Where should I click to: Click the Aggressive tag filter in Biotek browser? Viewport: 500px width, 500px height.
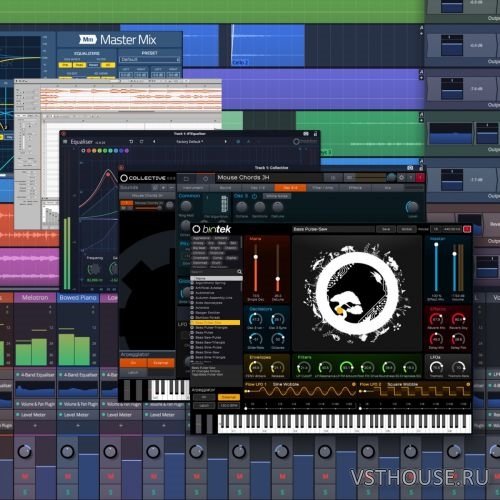pos(201,238)
